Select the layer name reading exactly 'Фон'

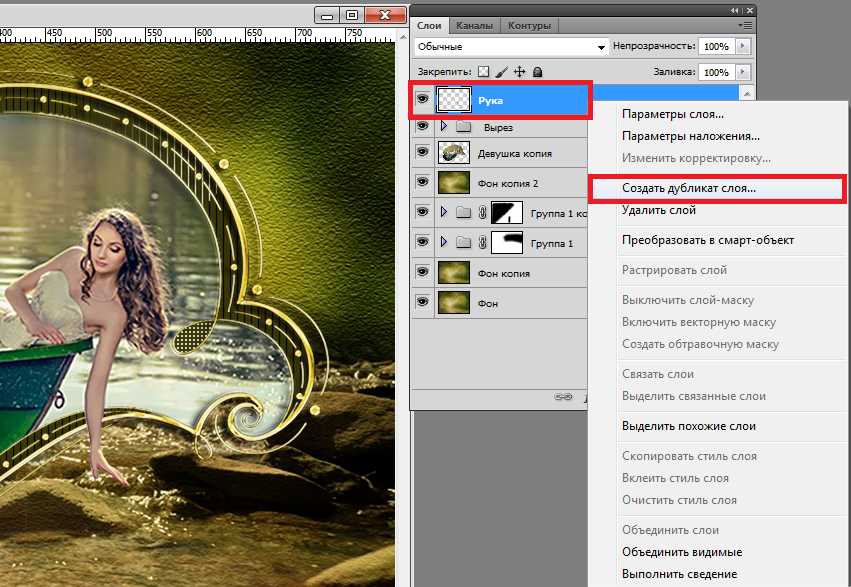click(487, 303)
